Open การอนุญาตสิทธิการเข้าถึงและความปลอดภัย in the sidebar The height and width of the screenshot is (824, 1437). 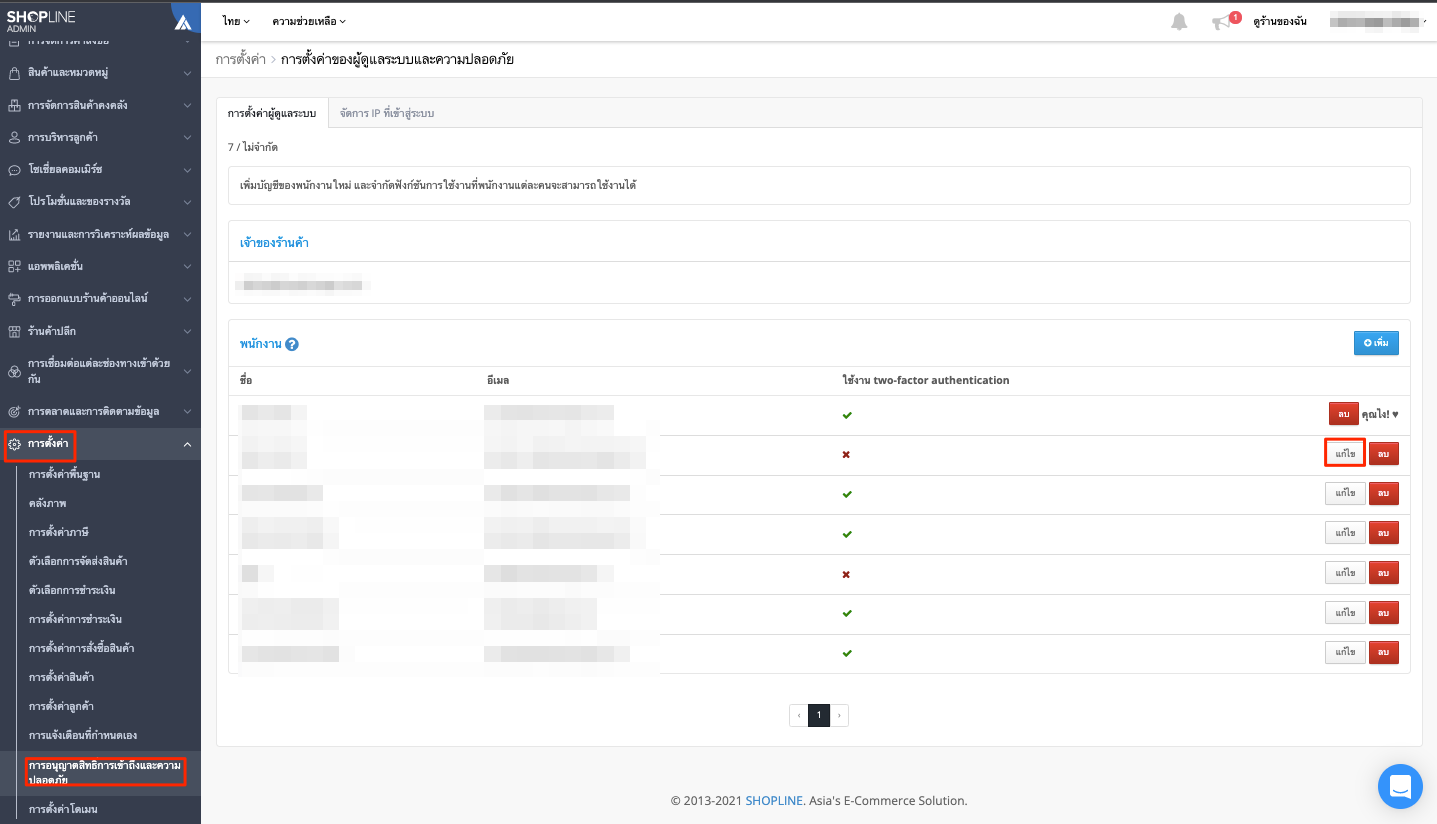[105, 772]
